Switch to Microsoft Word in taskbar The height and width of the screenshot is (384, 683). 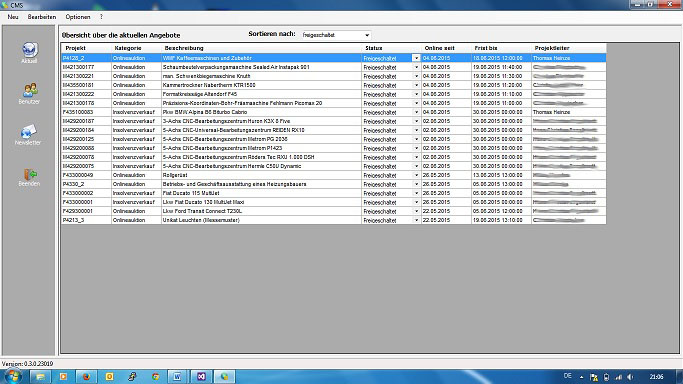178,377
